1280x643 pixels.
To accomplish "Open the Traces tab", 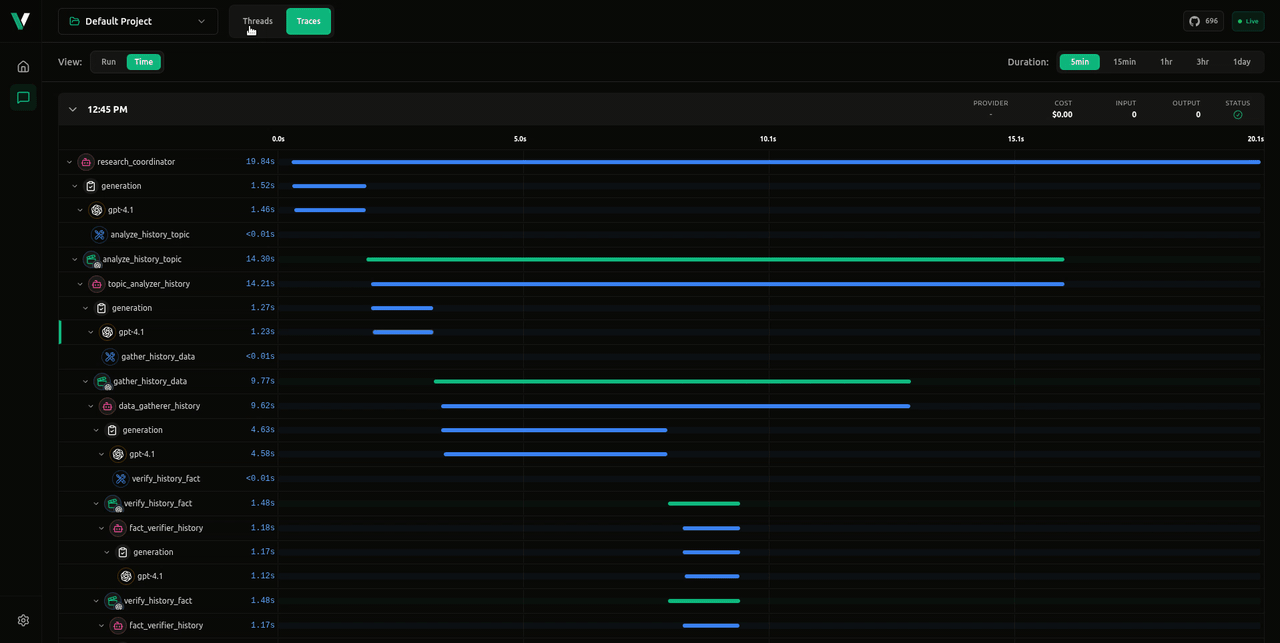I will click(308, 20).
